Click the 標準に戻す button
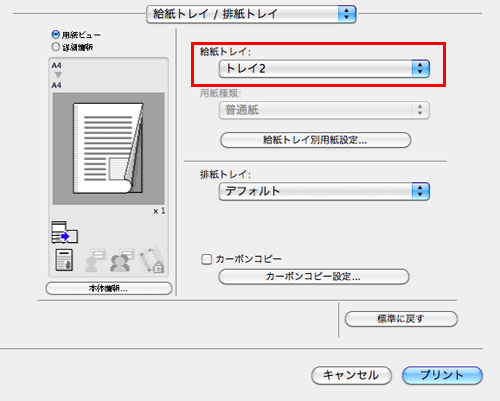Viewport: 500px width, 401px height. (x=401, y=319)
